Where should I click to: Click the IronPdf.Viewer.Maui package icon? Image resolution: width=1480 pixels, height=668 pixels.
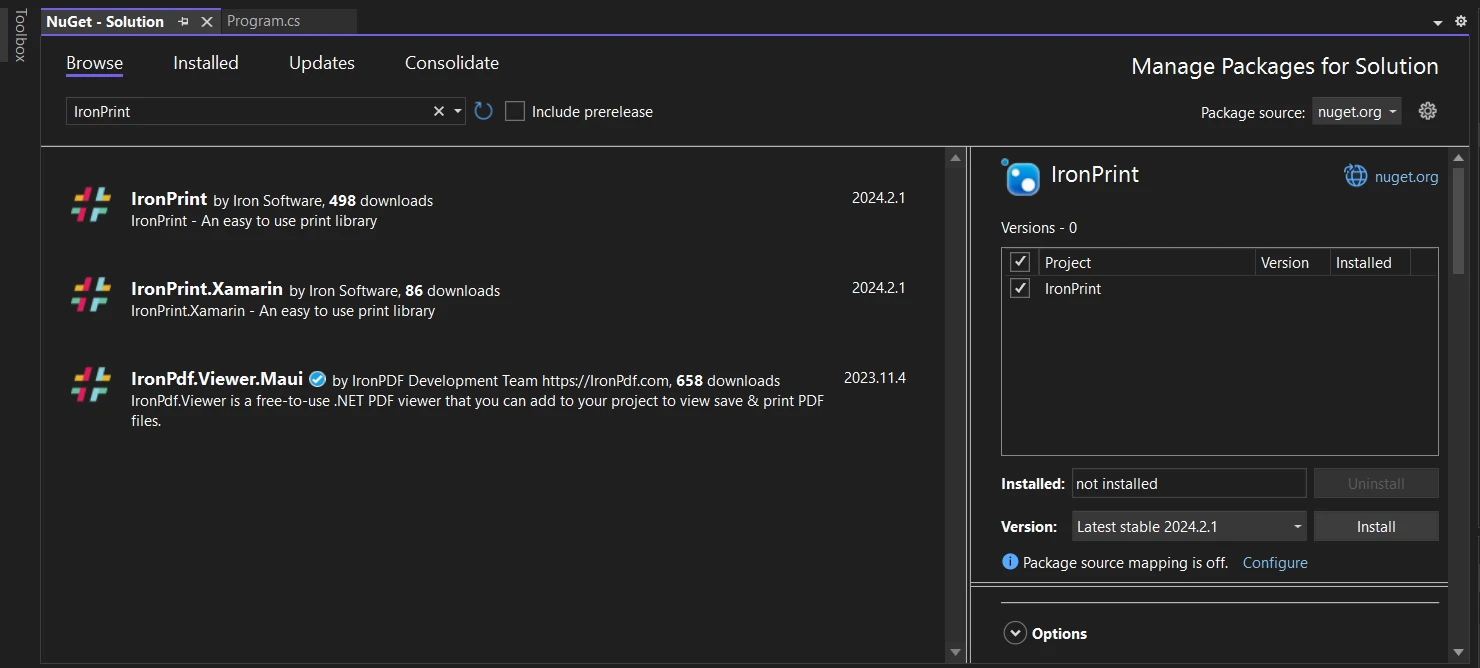coord(91,384)
